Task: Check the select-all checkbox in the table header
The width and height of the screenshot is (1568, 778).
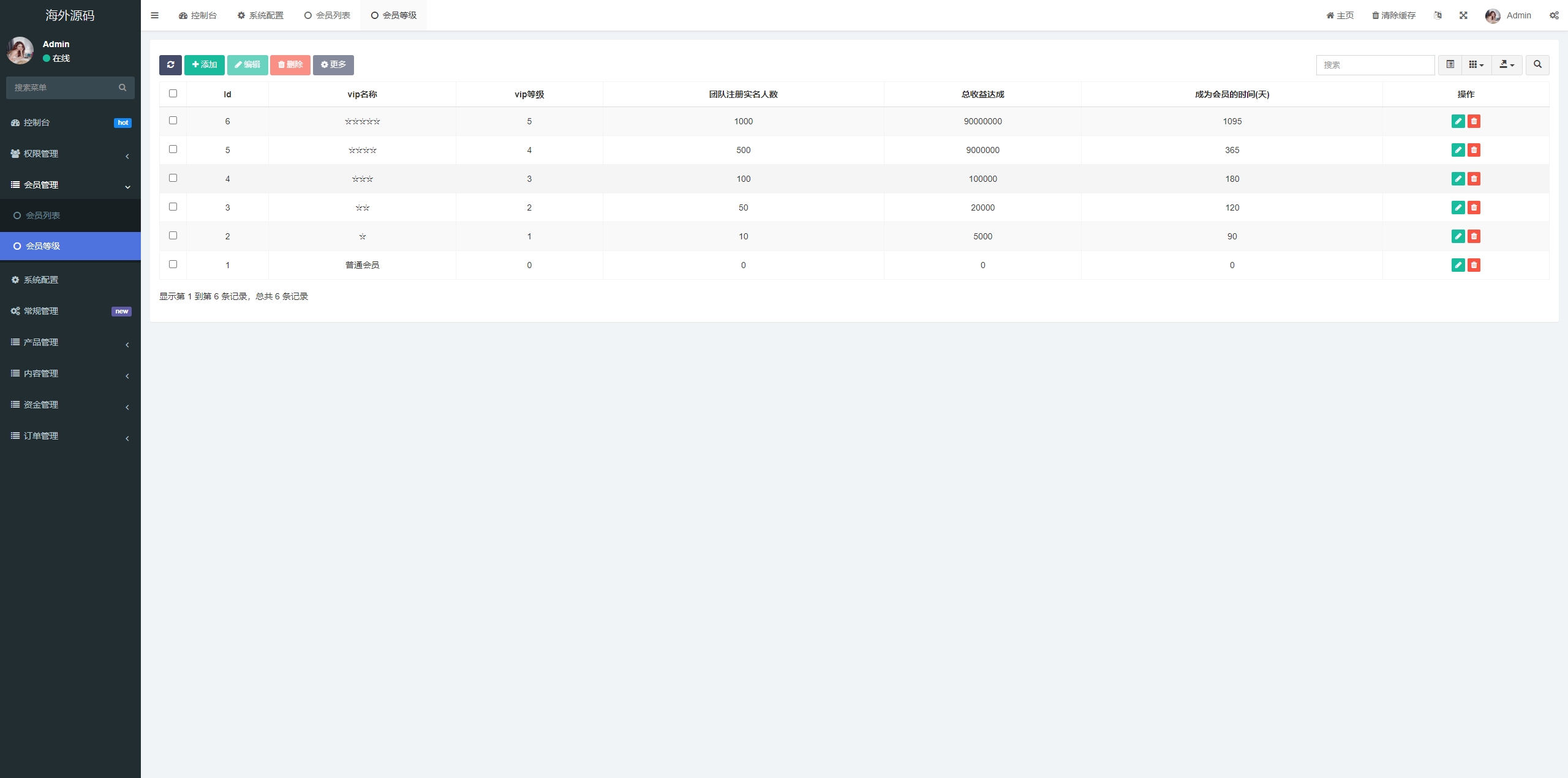Action: pyautogui.click(x=173, y=94)
